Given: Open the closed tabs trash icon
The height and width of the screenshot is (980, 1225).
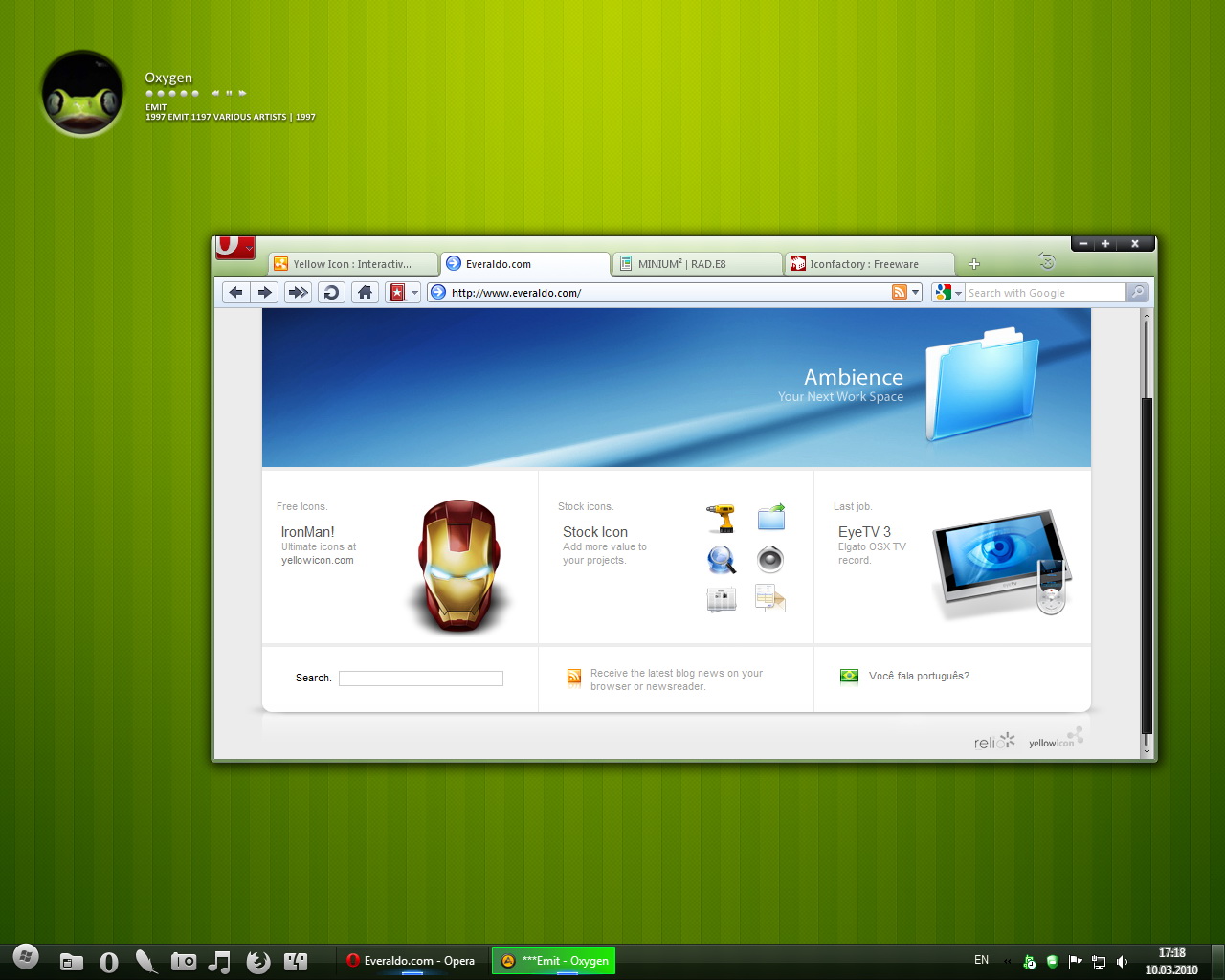Looking at the screenshot, I should pyautogui.click(x=1047, y=261).
